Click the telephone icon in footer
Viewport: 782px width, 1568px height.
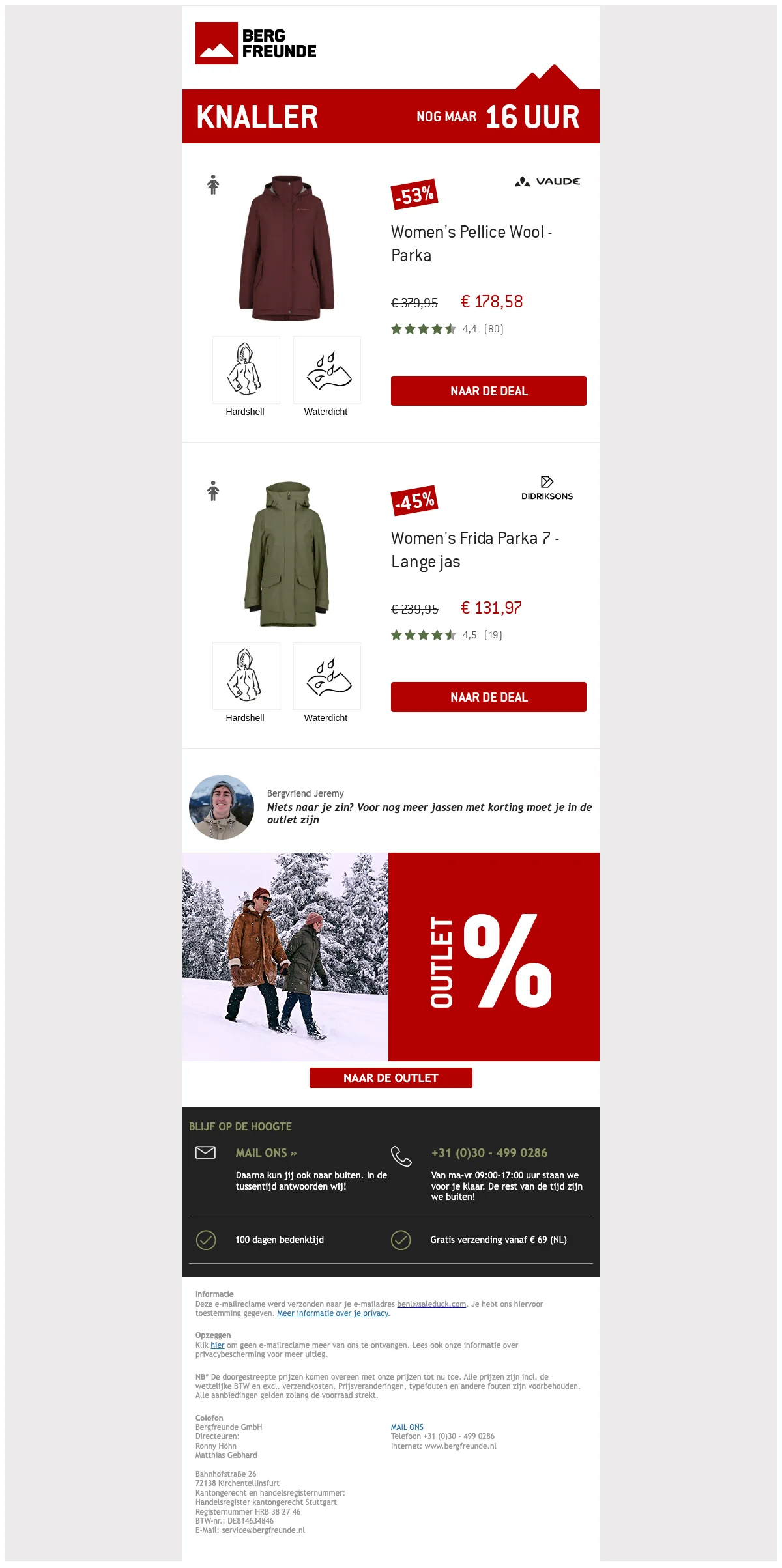(x=401, y=1156)
